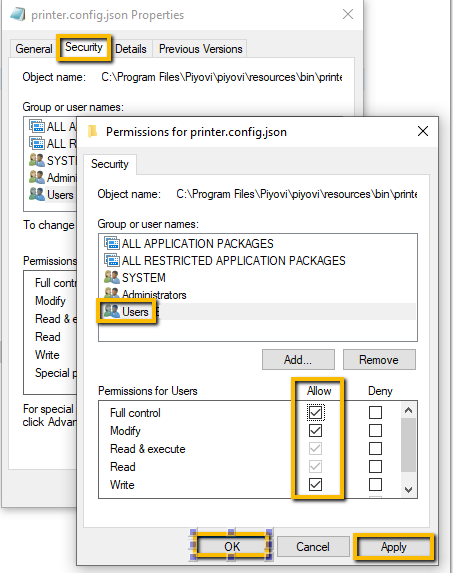Toggle Allow checkbox for Full control

coord(315,413)
